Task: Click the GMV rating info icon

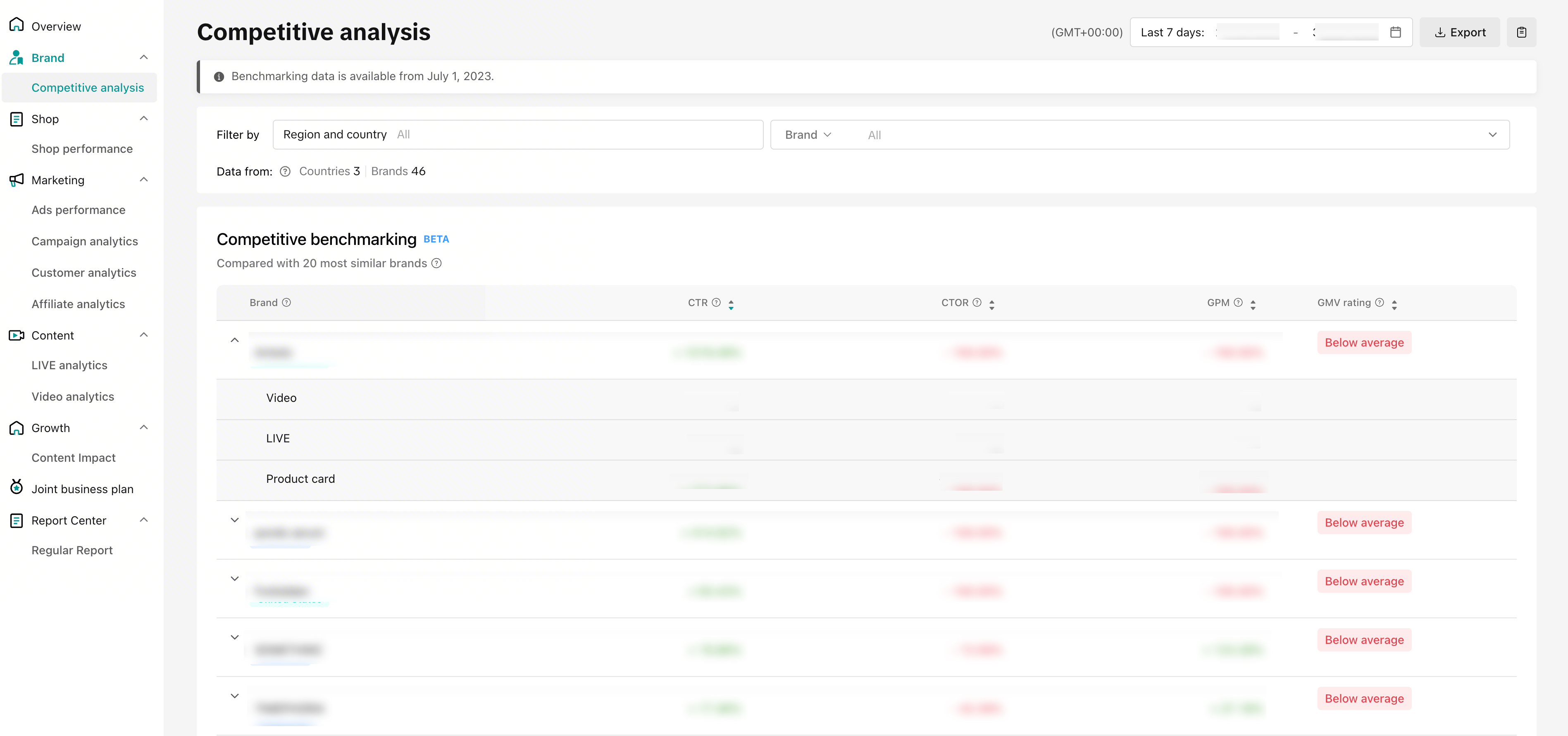Action: [x=1380, y=302]
